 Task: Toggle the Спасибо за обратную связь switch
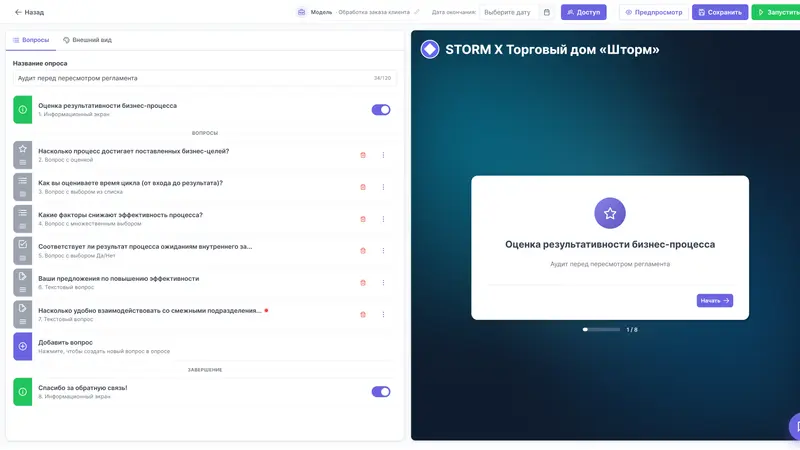(x=381, y=392)
